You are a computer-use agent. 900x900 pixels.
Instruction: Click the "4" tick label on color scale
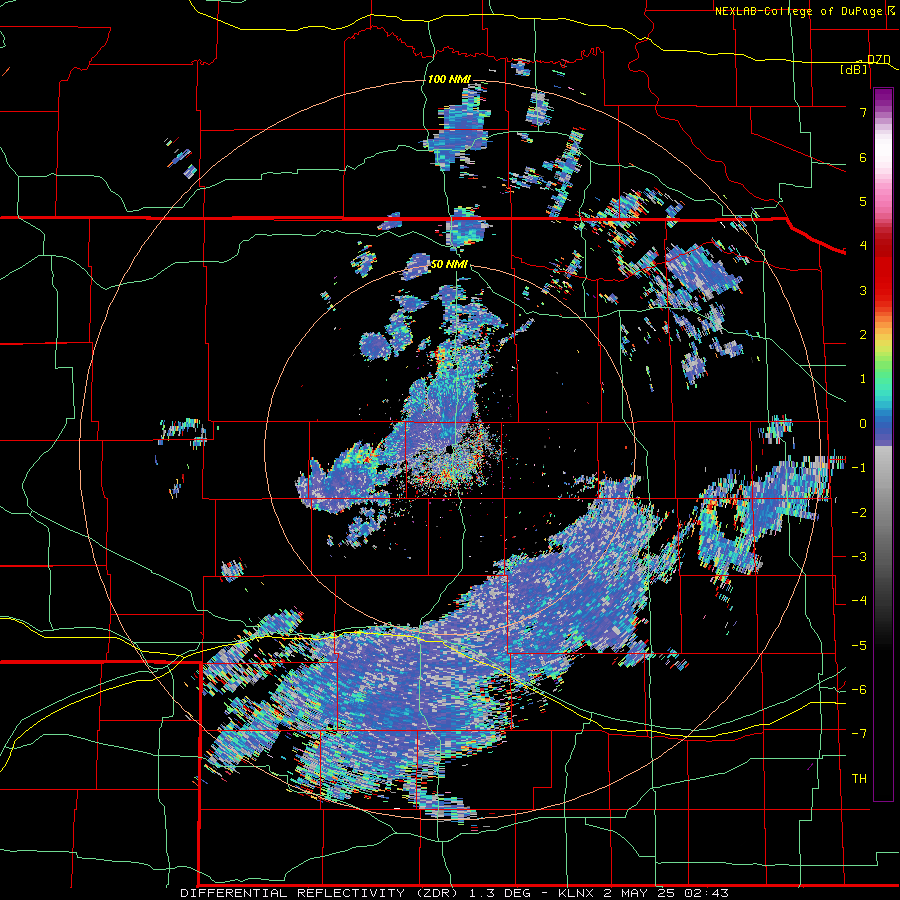863,246
